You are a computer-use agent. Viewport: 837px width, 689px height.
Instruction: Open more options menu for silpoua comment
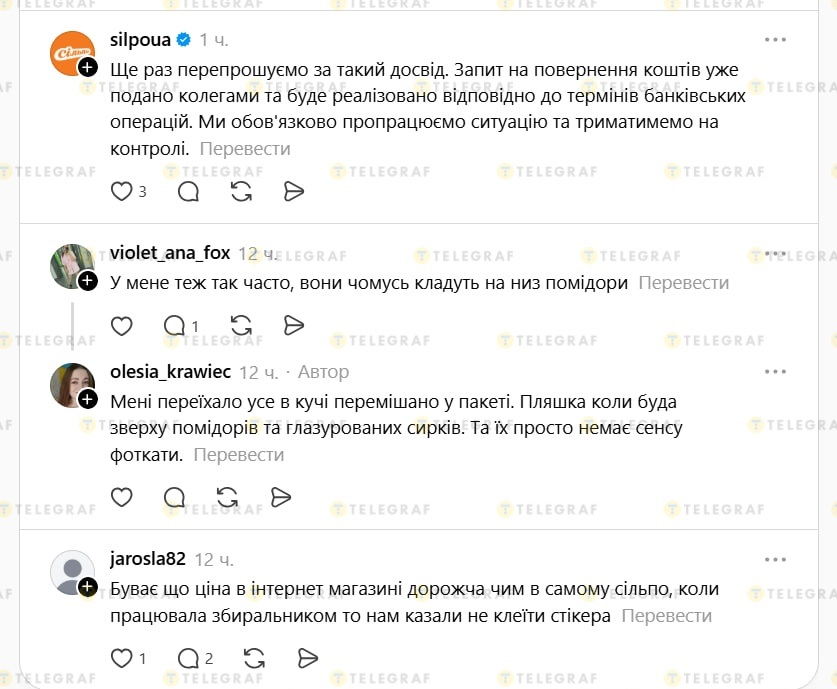[775, 39]
